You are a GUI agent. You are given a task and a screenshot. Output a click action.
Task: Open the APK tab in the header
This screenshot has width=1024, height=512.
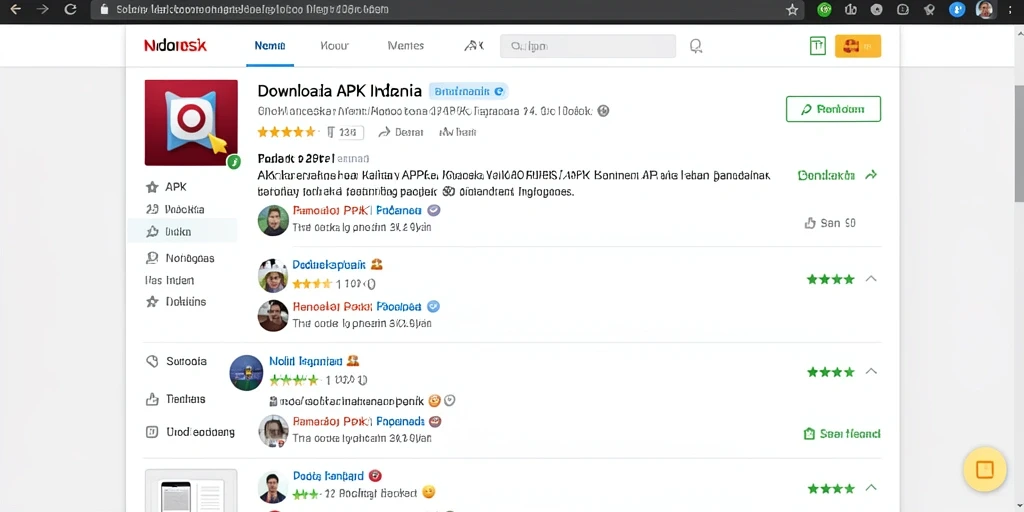point(473,46)
